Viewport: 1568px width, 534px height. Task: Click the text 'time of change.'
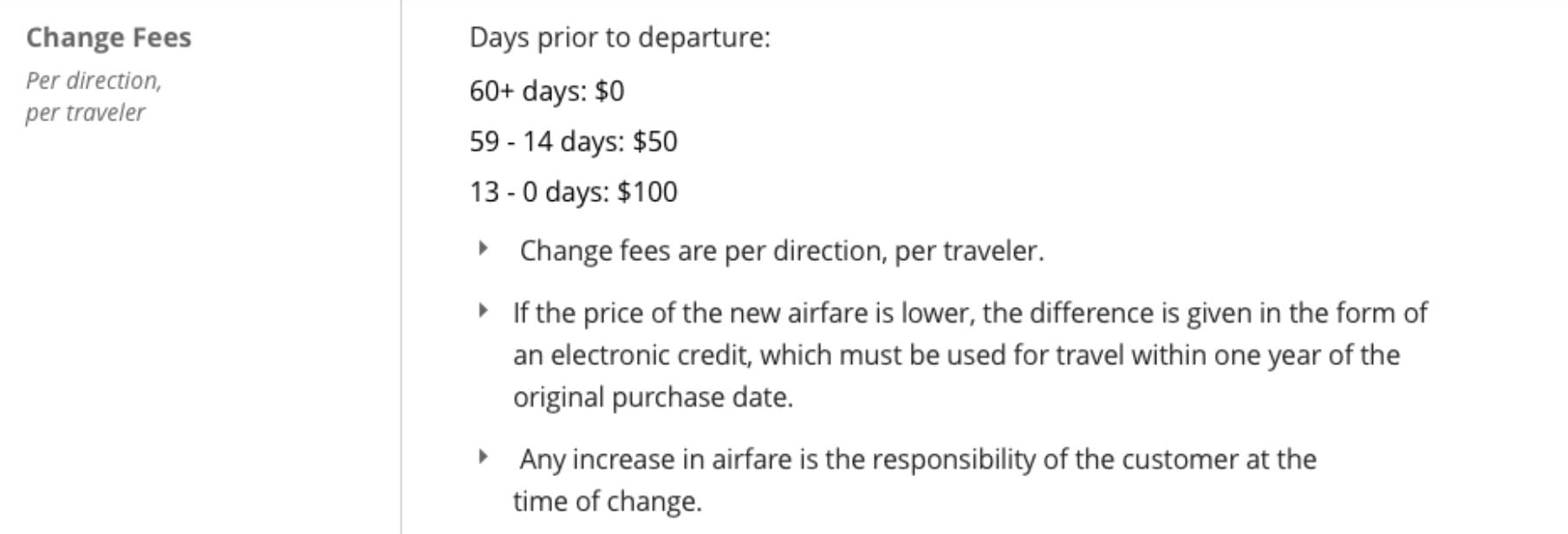click(607, 502)
